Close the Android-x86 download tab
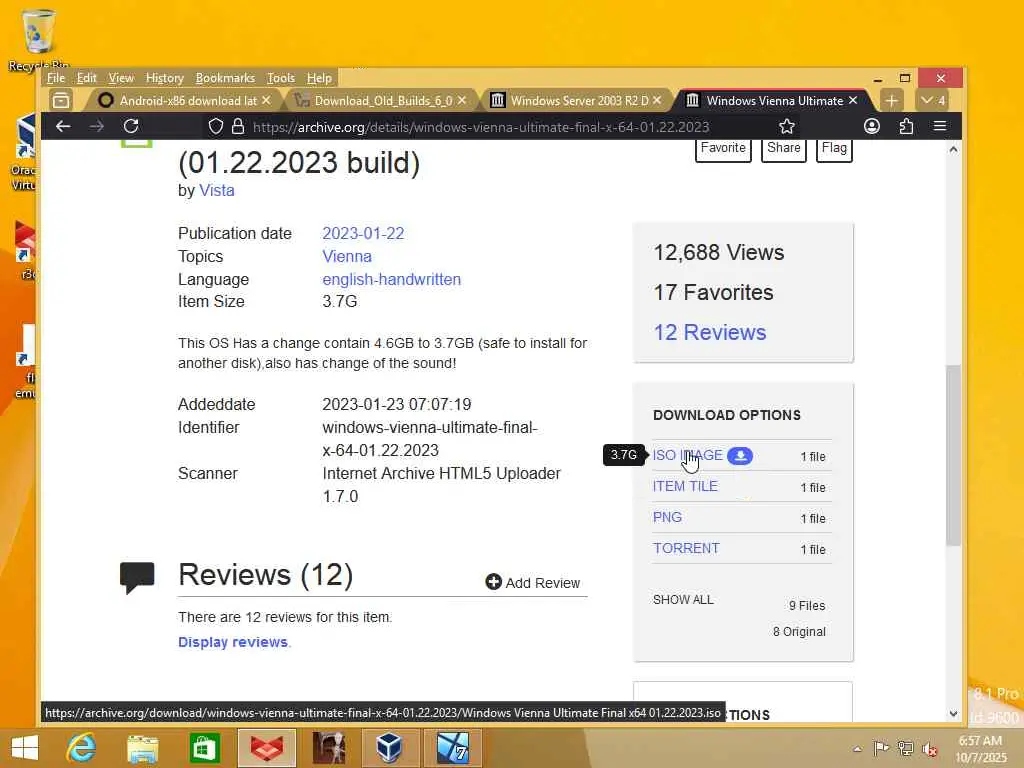 (x=266, y=101)
